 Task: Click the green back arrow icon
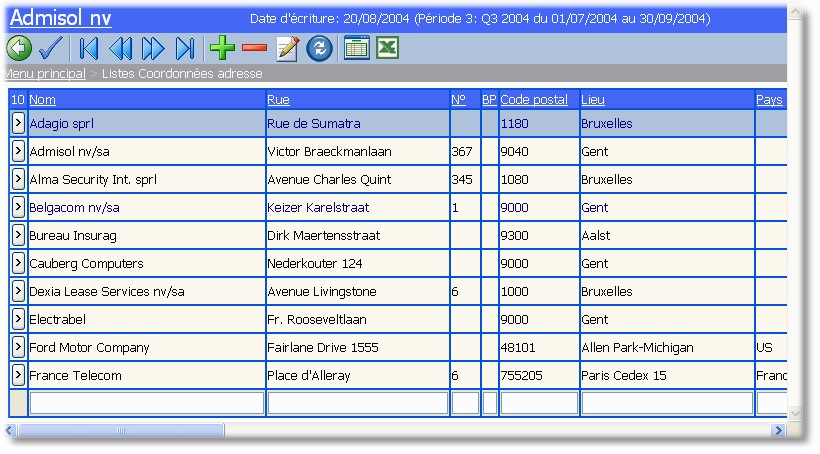click(19, 48)
